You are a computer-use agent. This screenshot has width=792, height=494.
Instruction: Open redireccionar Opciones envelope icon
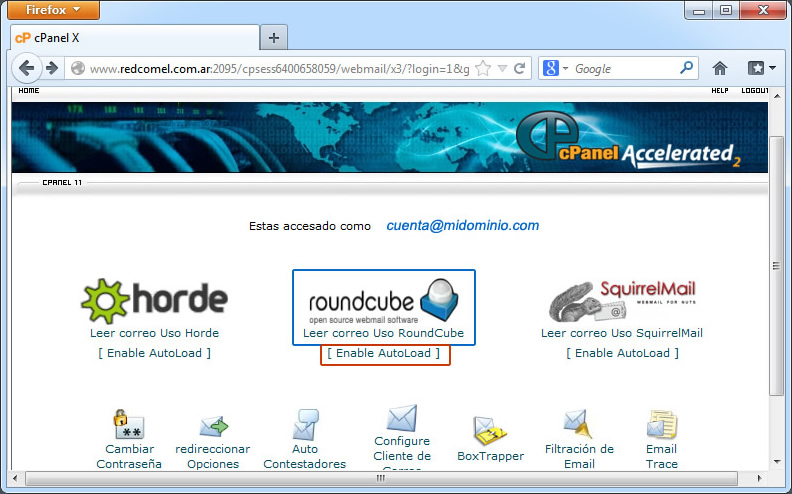[x=213, y=427]
